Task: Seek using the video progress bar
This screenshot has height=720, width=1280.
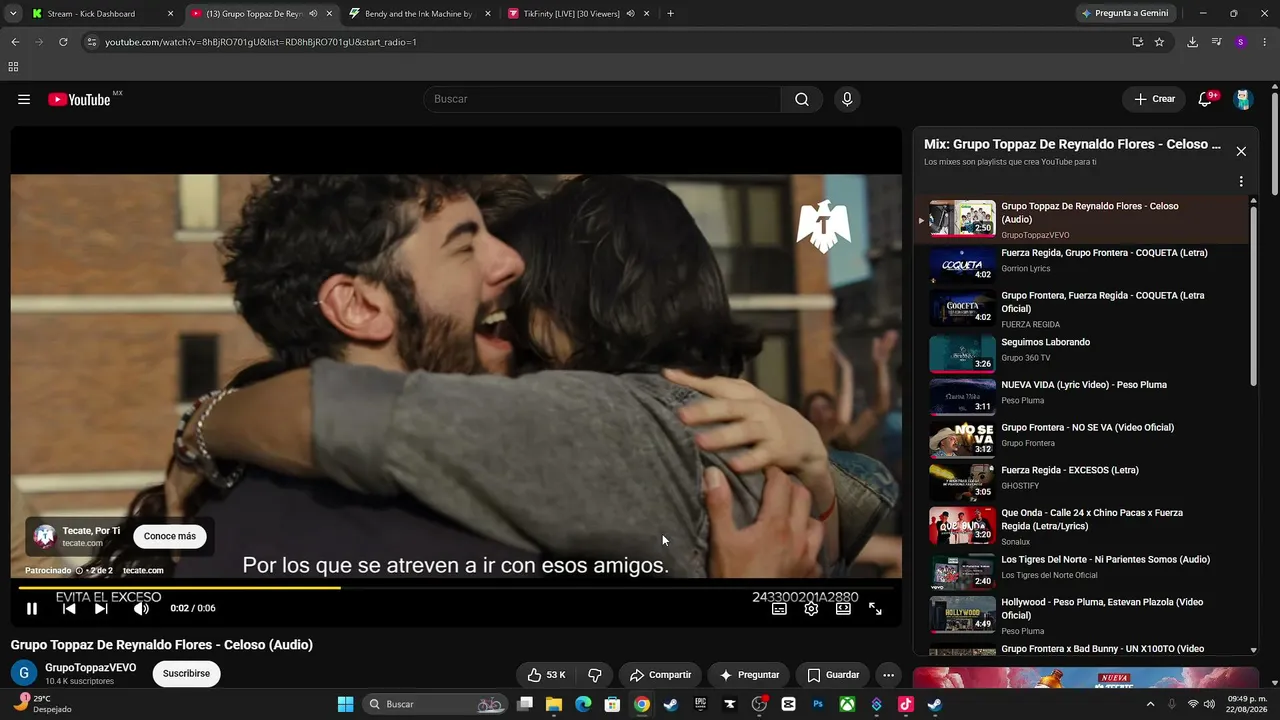Action: pyautogui.click(x=456, y=588)
